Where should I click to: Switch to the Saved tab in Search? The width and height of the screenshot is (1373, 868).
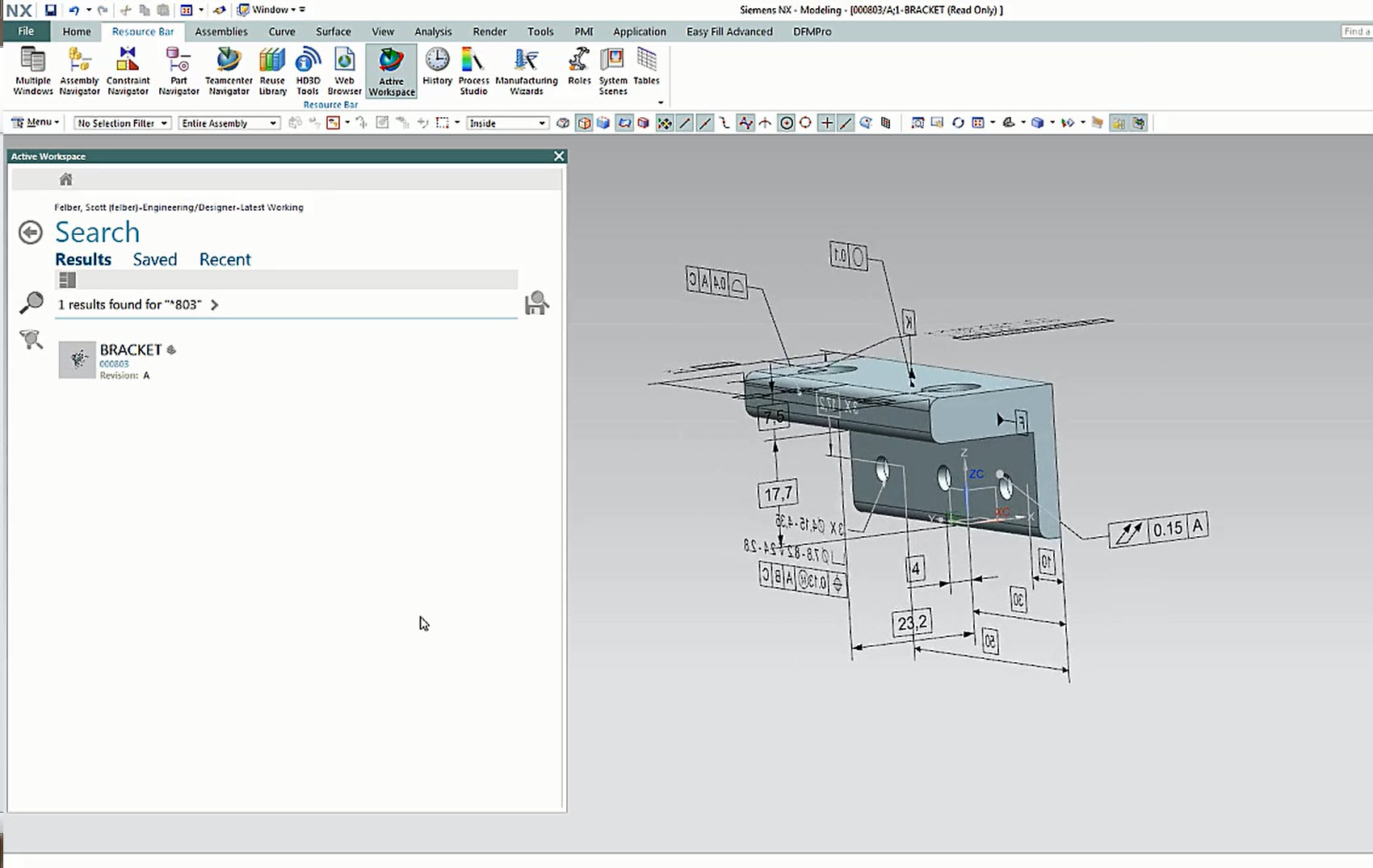155,259
